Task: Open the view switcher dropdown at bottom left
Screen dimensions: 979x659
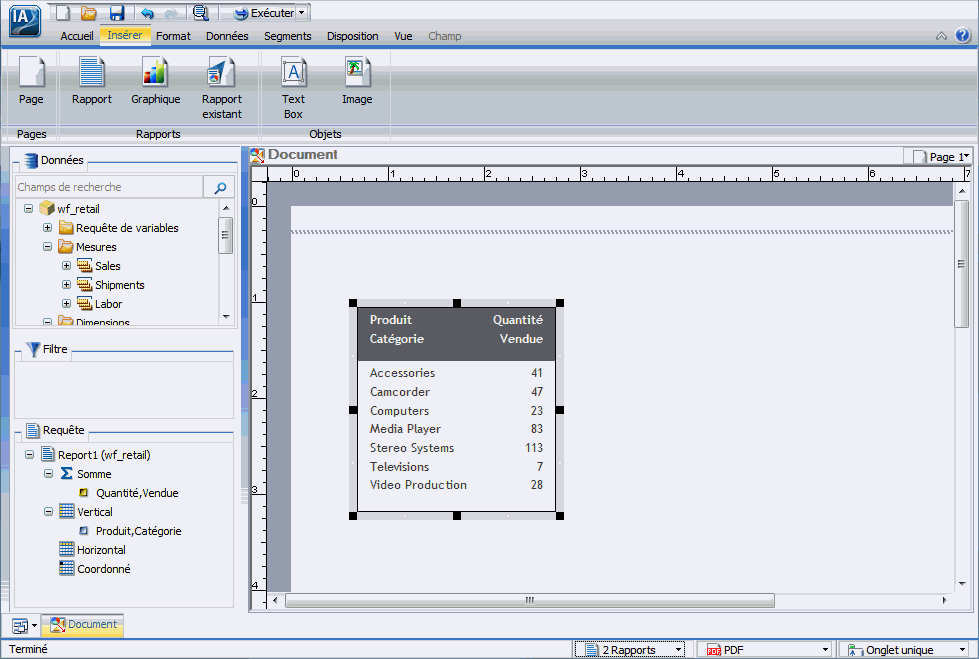Action: coord(25,625)
